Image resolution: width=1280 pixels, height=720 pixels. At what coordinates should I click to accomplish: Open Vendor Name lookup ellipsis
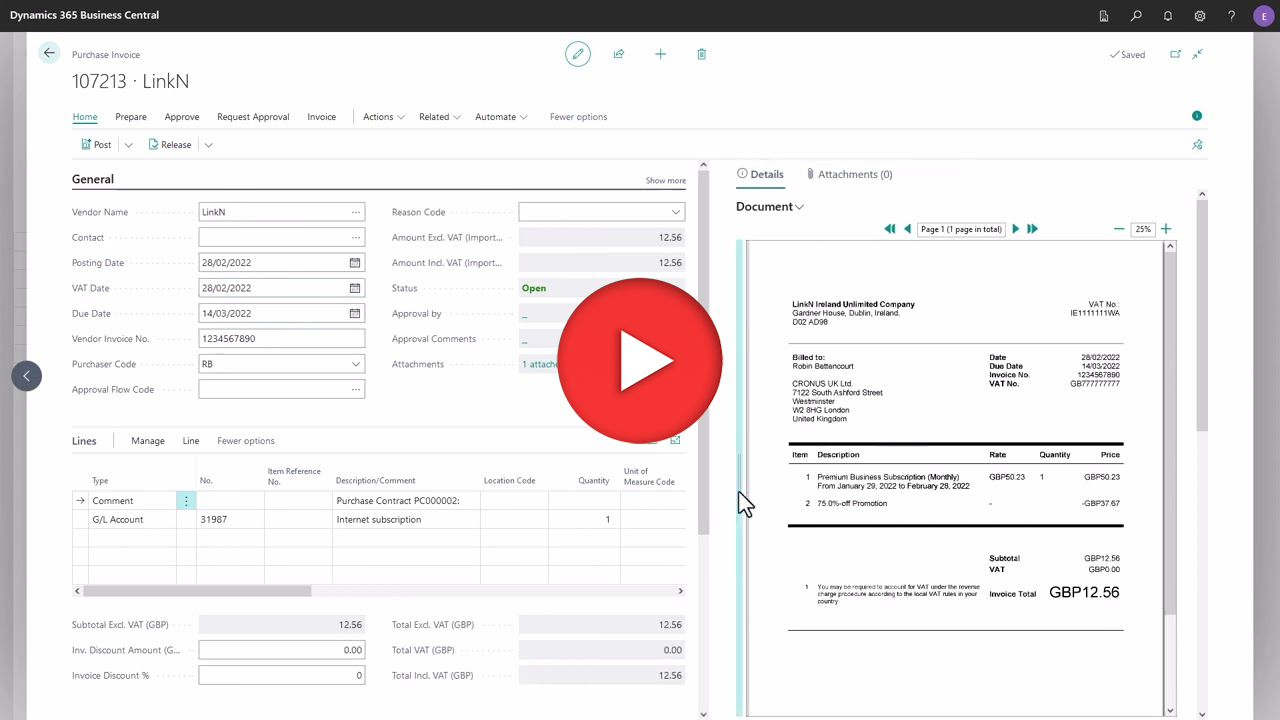(x=355, y=212)
